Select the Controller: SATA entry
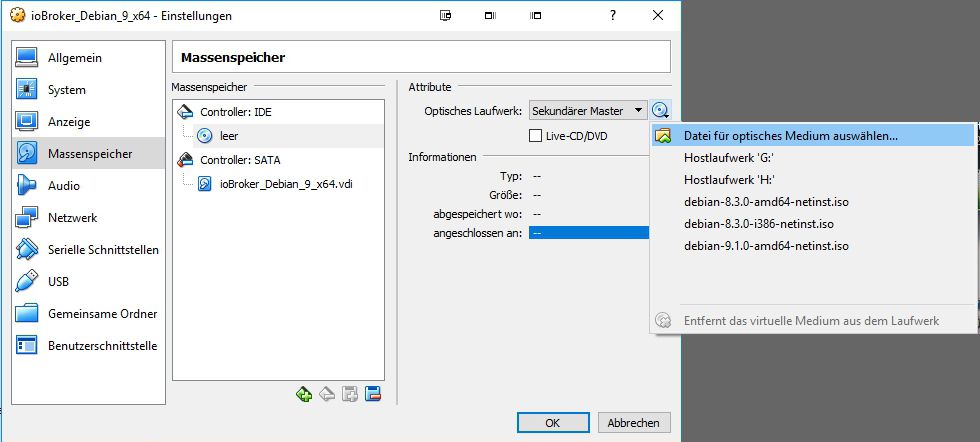The image size is (980, 442). 278,160
